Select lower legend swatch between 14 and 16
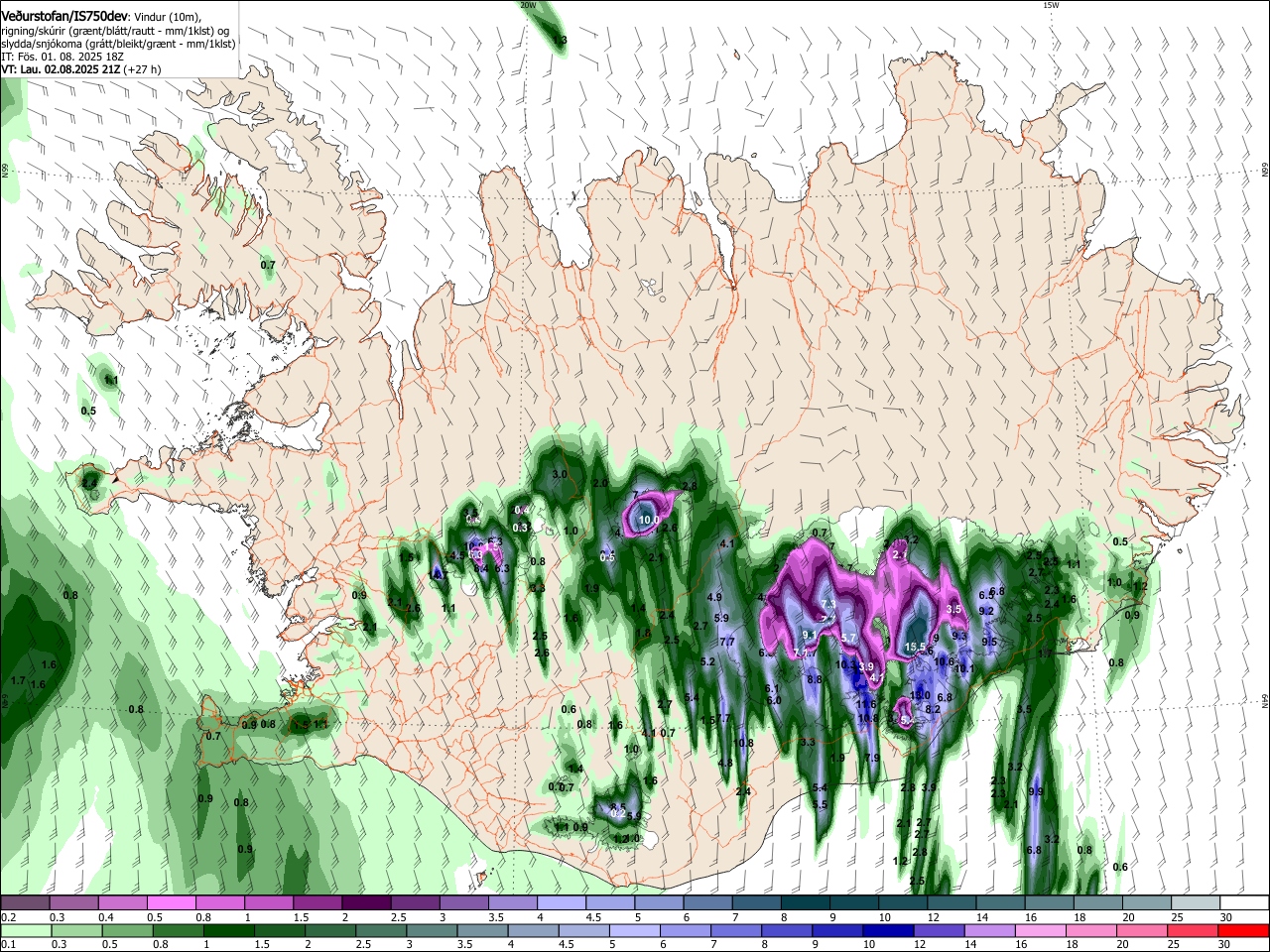Screen dimensions: 1270x952 pyautogui.click(x=991, y=930)
